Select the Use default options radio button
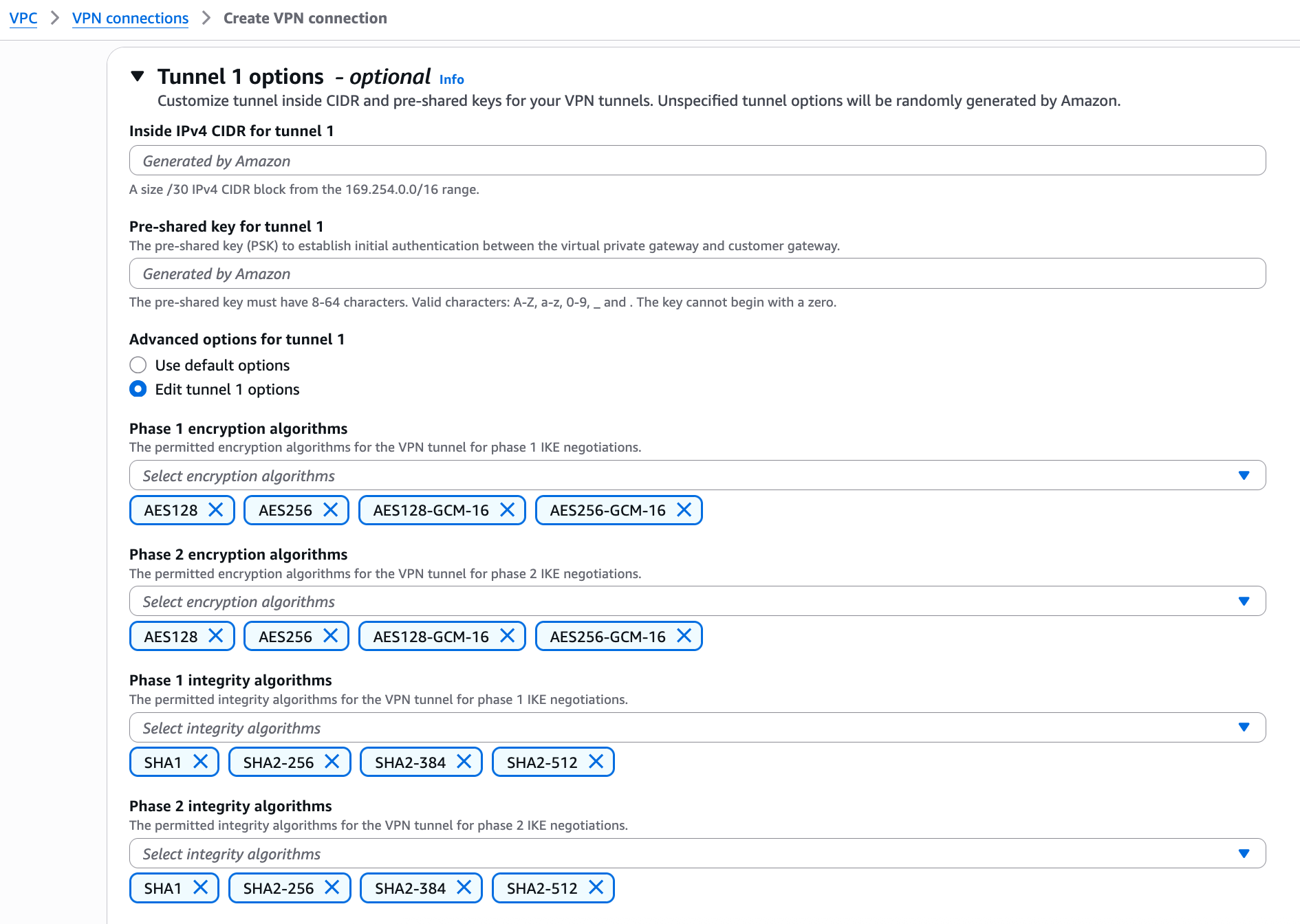Screen dimensions: 1300x924 (138, 365)
